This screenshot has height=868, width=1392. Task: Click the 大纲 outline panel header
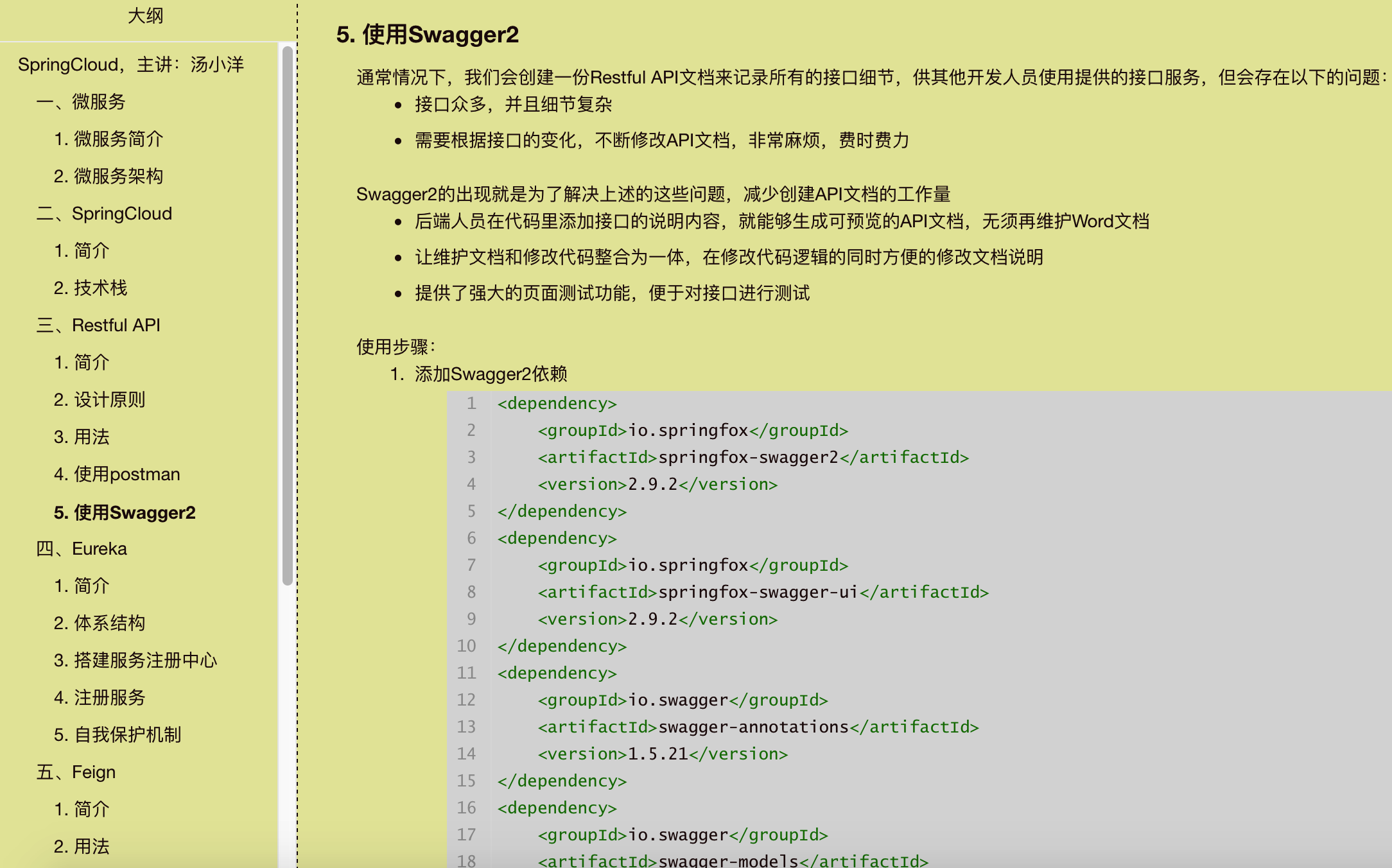click(146, 15)
